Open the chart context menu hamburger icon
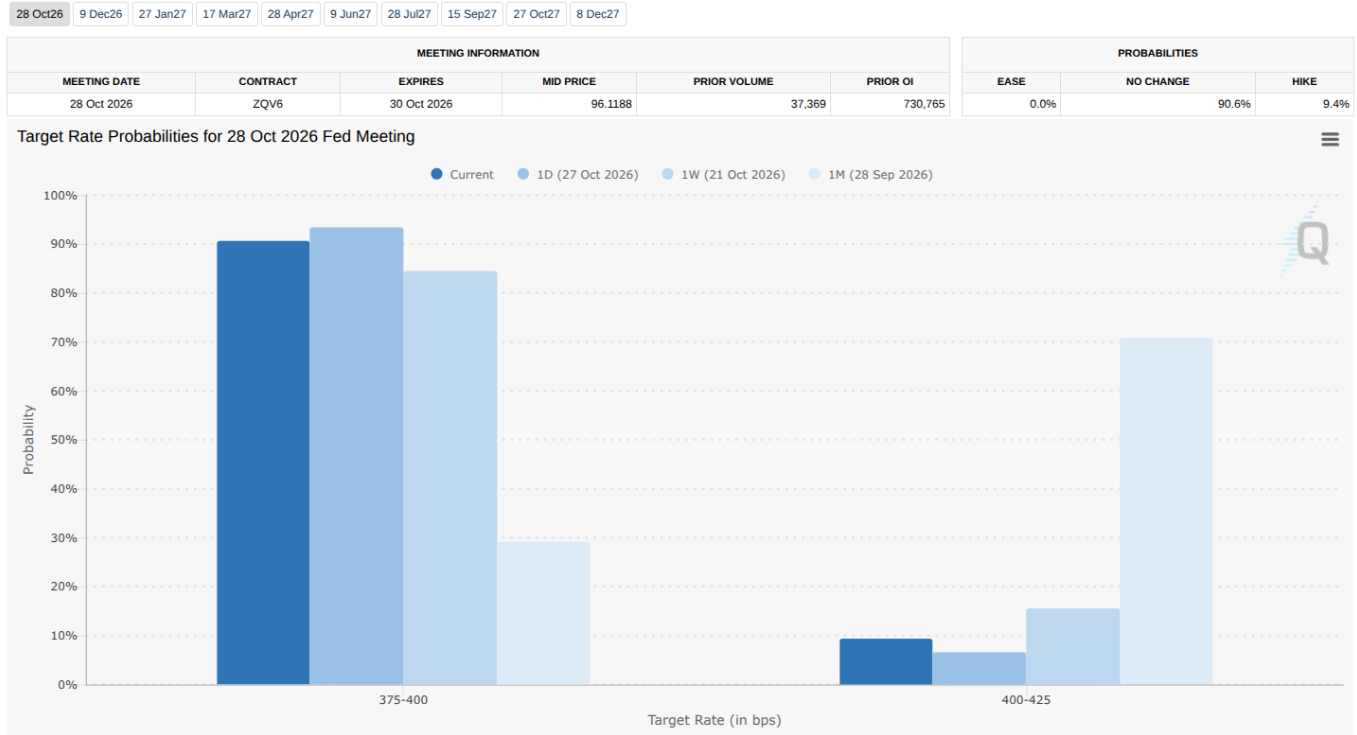The height and width of the screenshot is (735, 1357). coord(1330,140)
